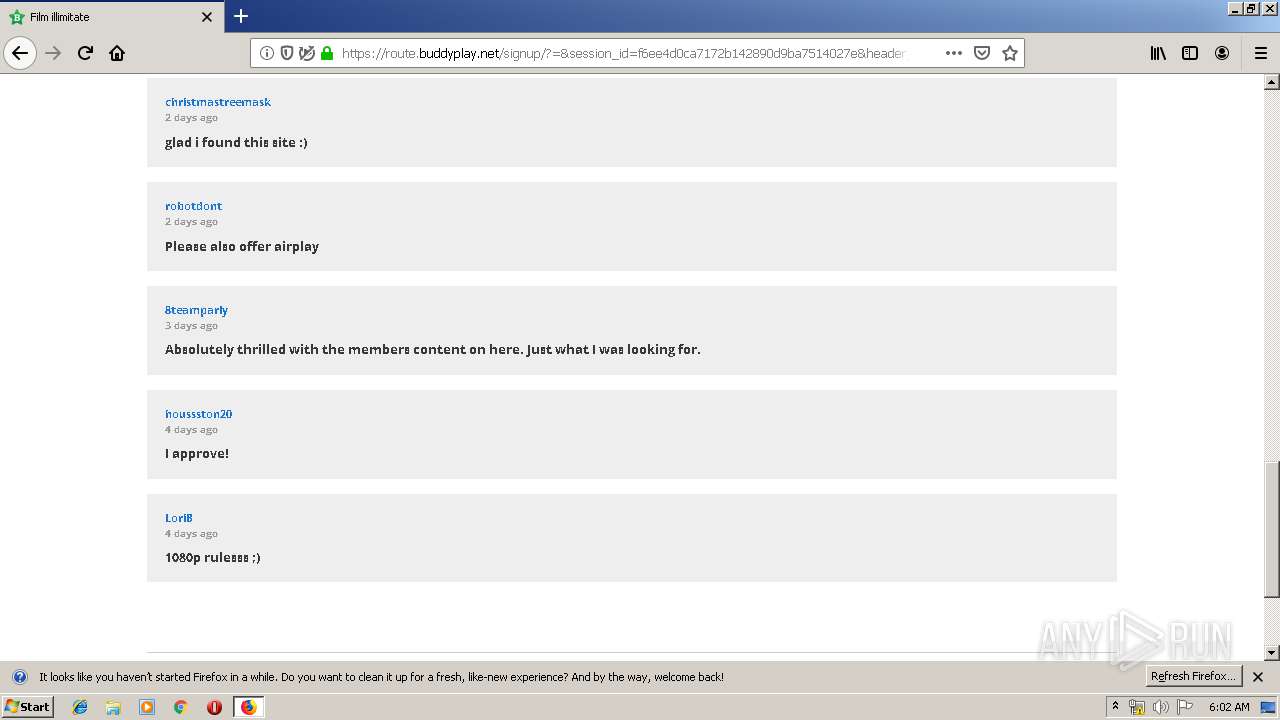Close the Film illimitate tab
Viewport: 1280px width, 720px height.
point(207,17)
